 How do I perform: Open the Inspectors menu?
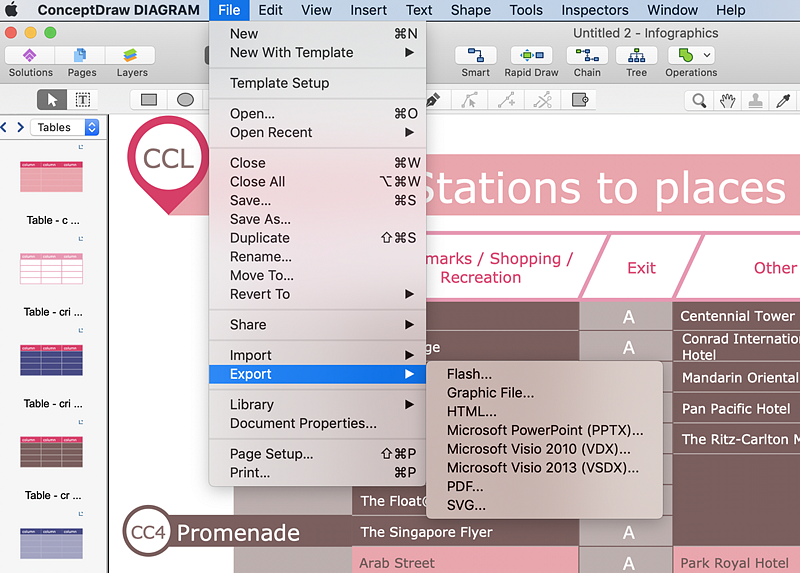(x=595, y=10)
